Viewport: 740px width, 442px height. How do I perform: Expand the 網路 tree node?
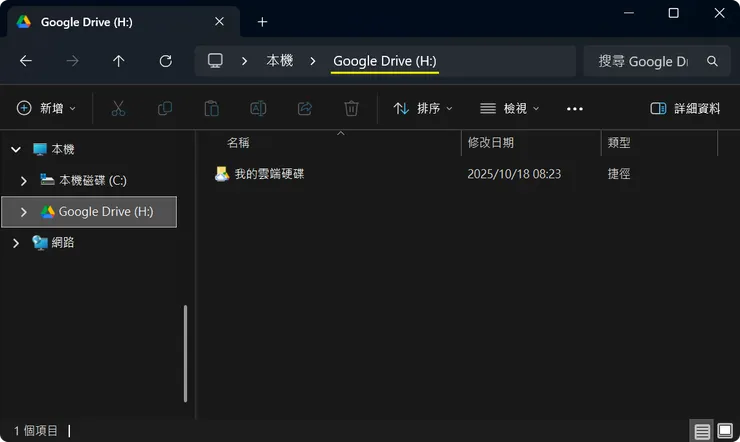(x=16, y=243)
